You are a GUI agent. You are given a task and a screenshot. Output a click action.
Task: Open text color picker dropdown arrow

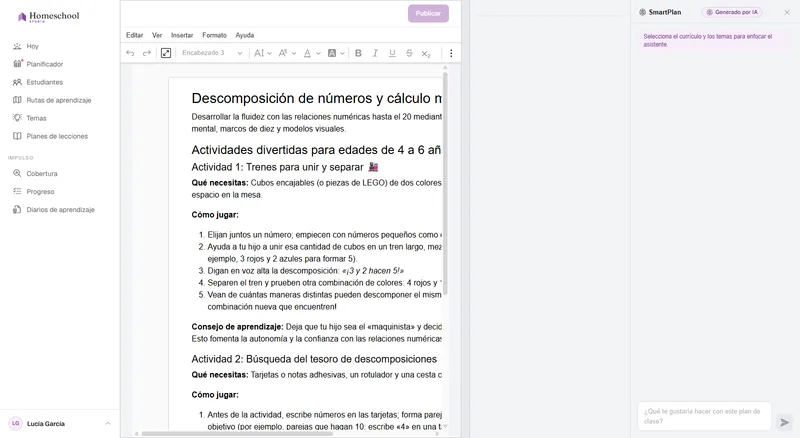pos(318,53)
